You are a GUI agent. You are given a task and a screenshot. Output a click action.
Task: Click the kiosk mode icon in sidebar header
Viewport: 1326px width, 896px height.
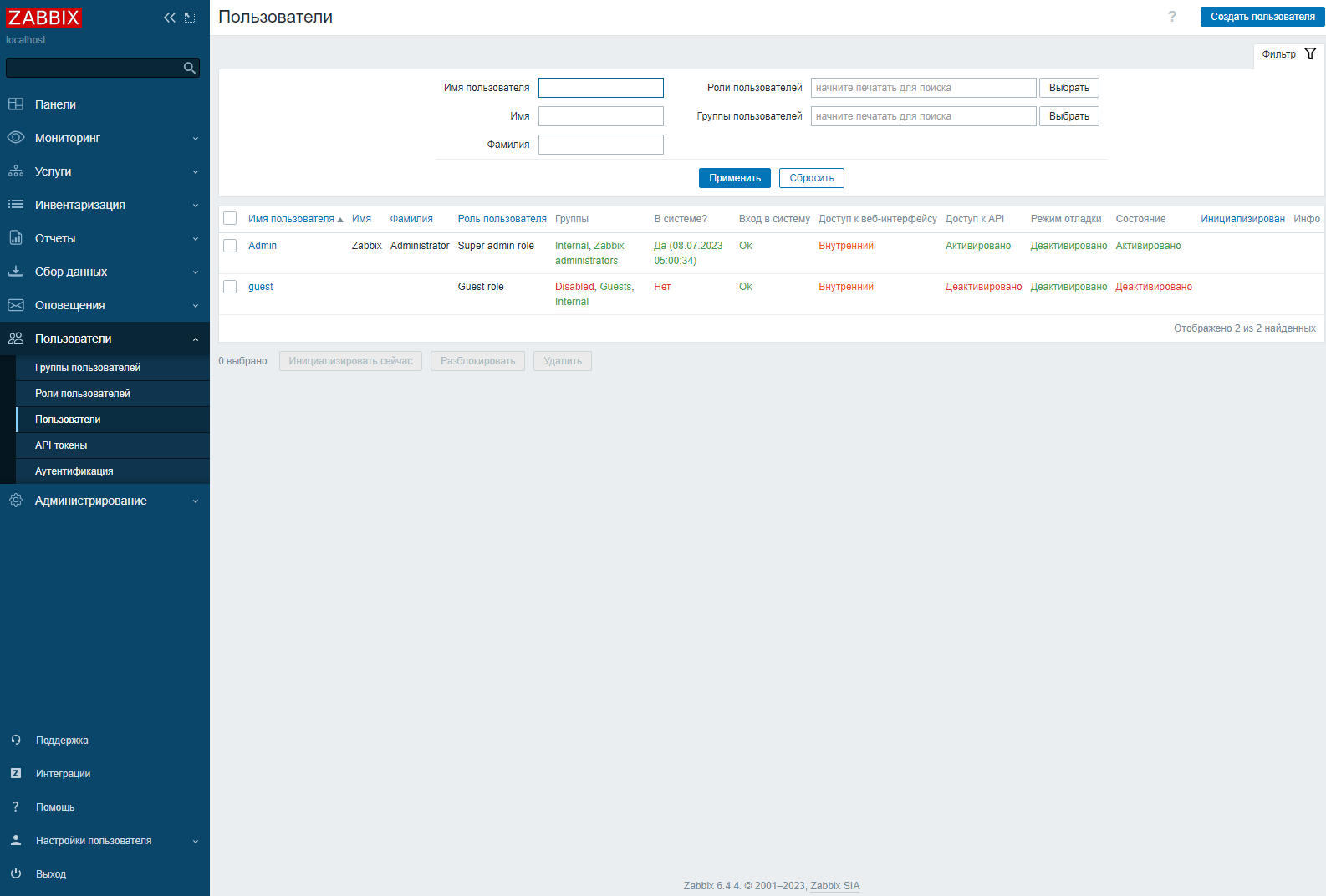(x=190, y=18)
